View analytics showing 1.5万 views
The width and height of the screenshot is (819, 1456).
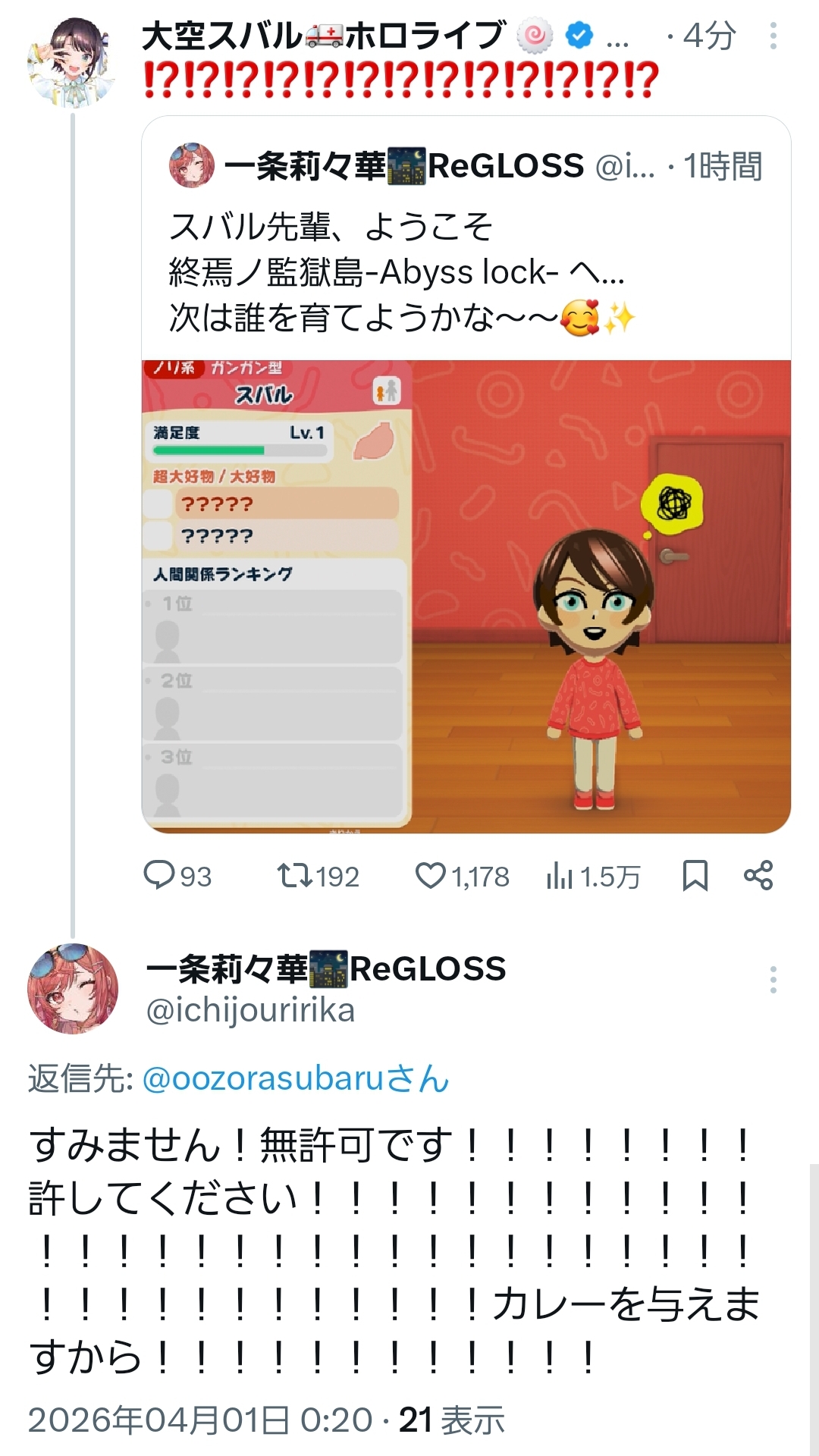593,876
